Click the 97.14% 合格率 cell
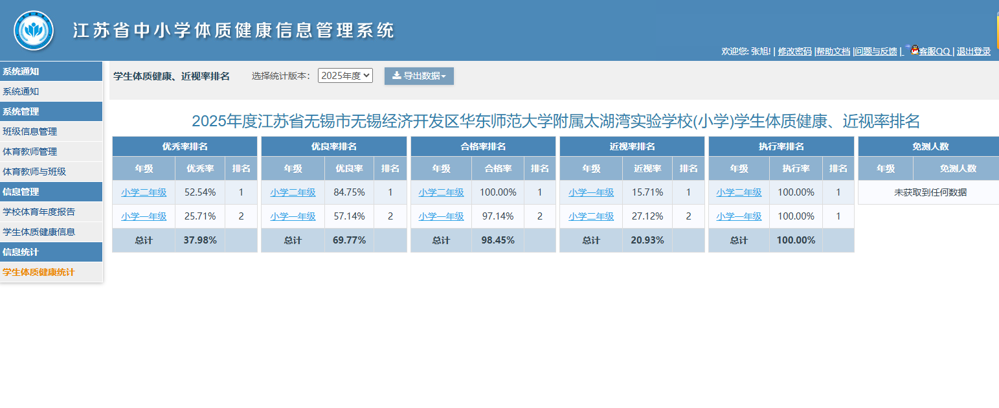Screen dimensions: 999x408 point(498,217)
